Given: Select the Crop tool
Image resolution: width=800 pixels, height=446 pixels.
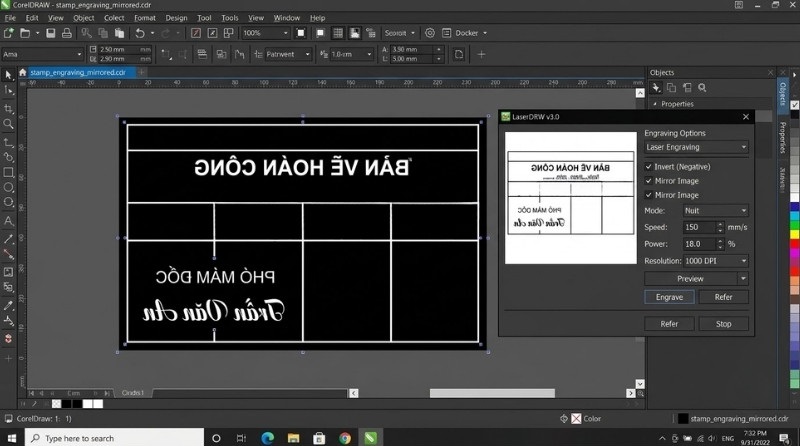Looking at the screenshot, I should pos(8,108).
